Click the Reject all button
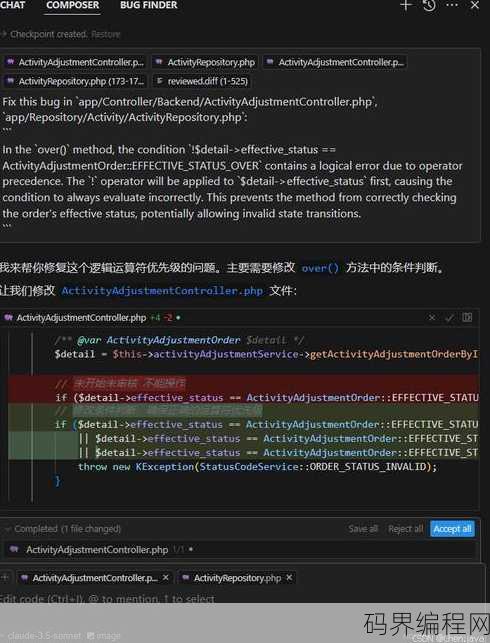 pos(405,529)
